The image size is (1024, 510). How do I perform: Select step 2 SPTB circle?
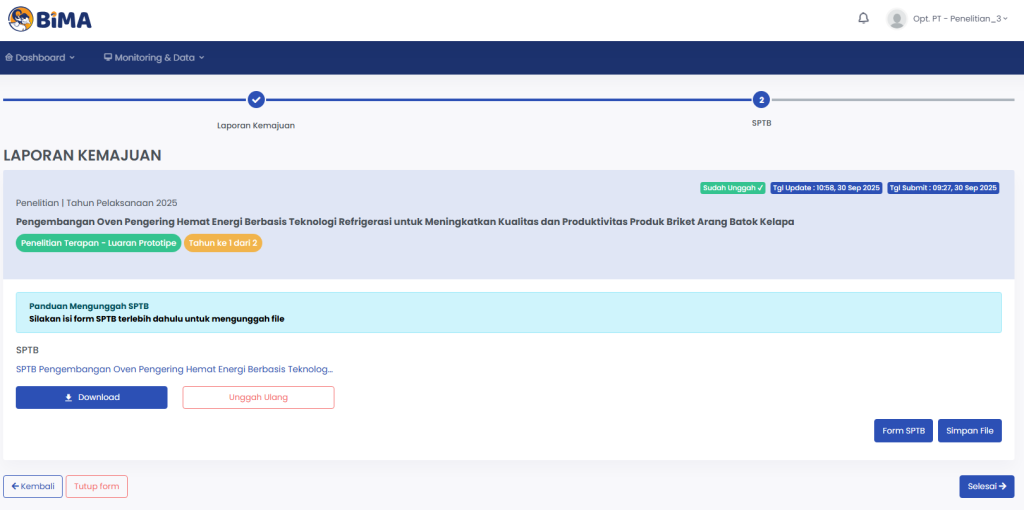tap(761, 99)
